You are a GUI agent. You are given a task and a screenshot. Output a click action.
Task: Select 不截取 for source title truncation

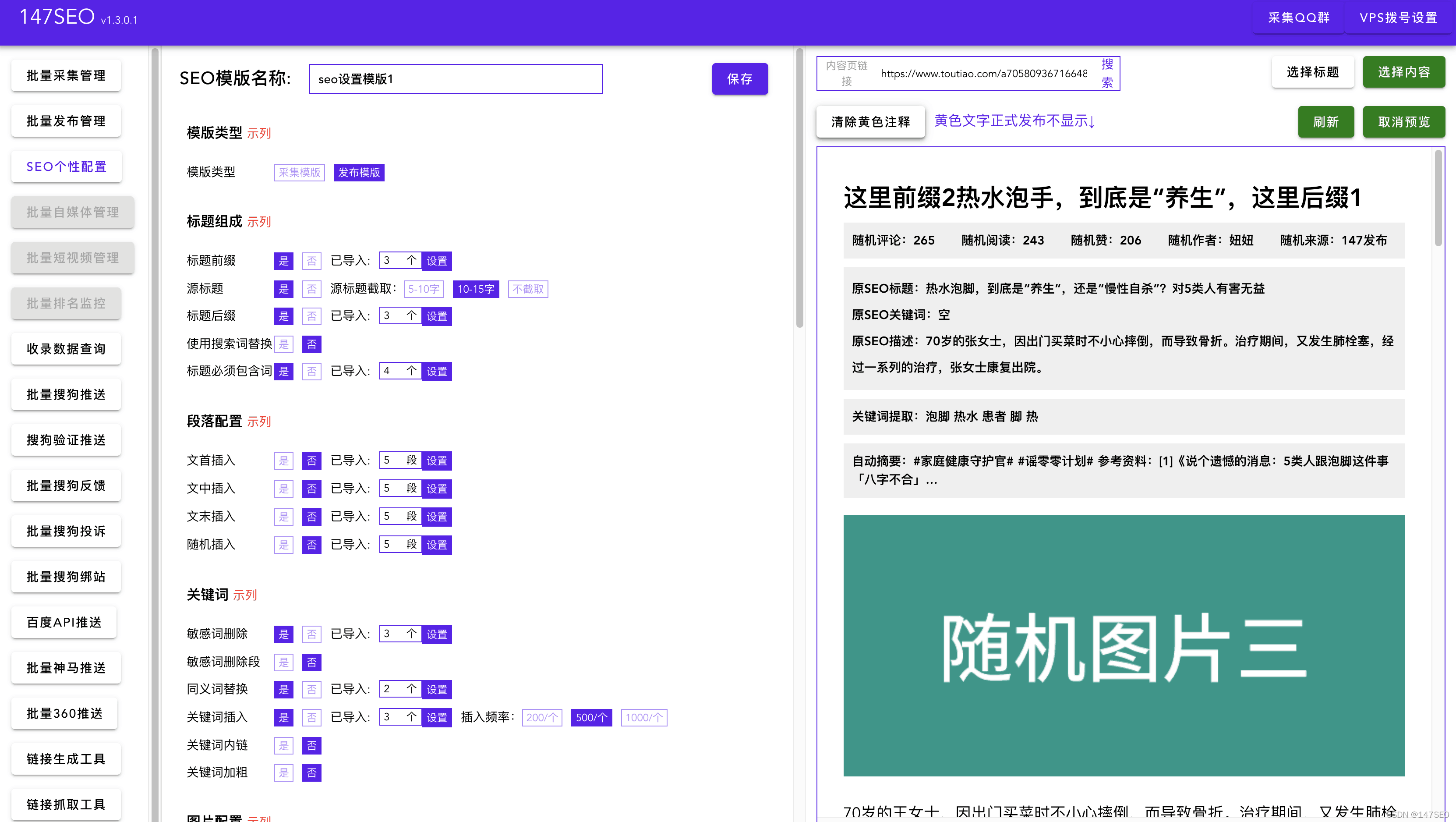coord(527,289)
